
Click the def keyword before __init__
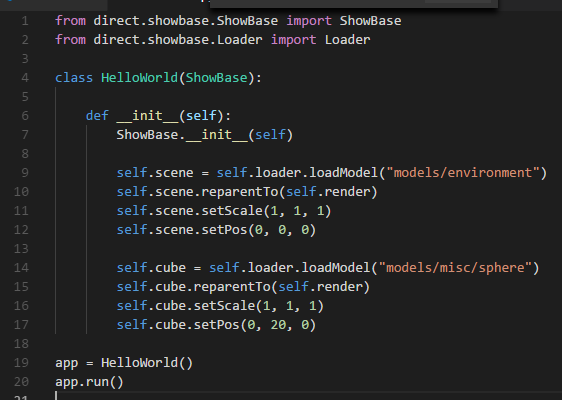click(x=97, y=116)
